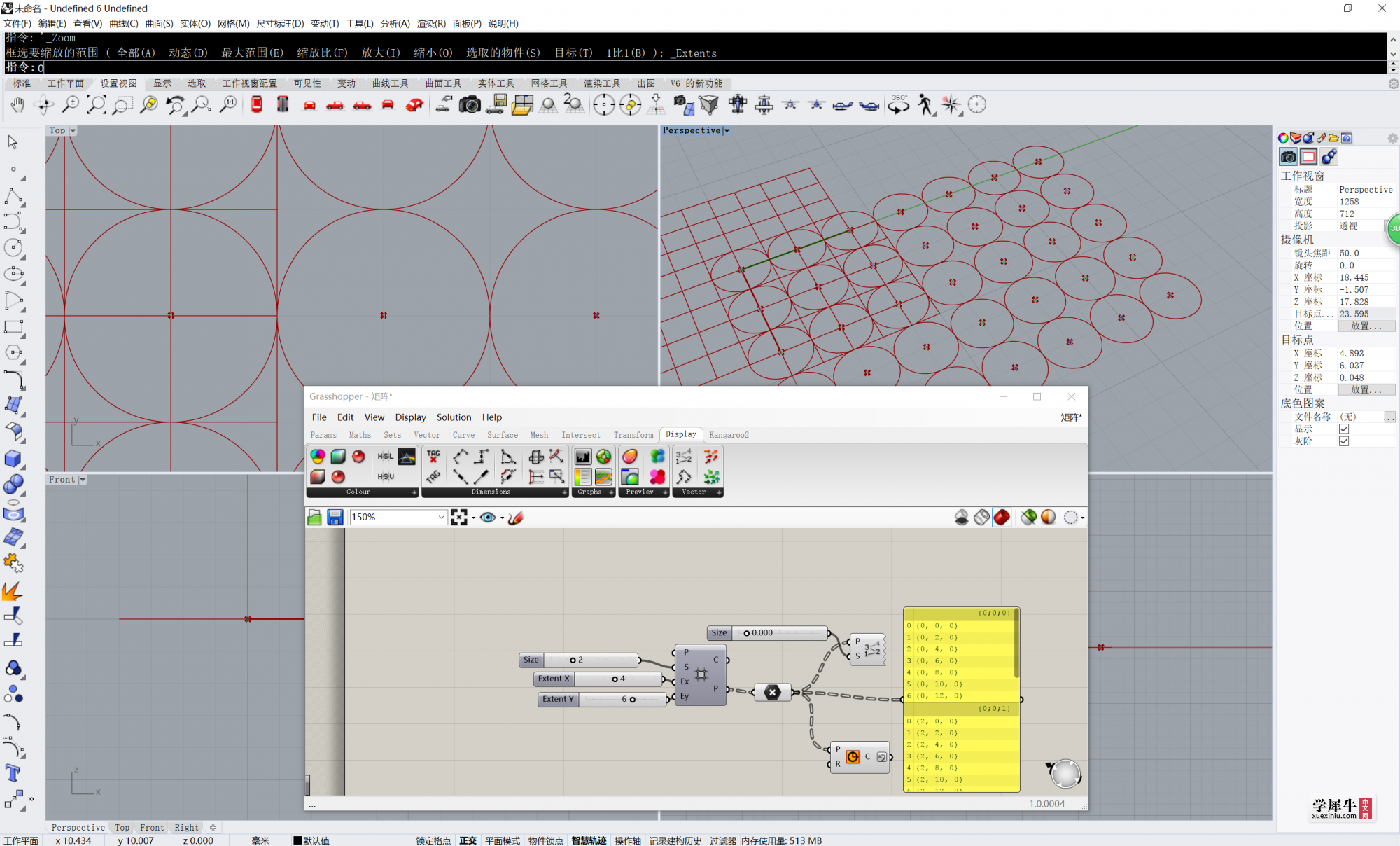Viewport: 1400px width, 846px height.
Task: Click the Extent Y slider with value 6
Action: [602, 699]
